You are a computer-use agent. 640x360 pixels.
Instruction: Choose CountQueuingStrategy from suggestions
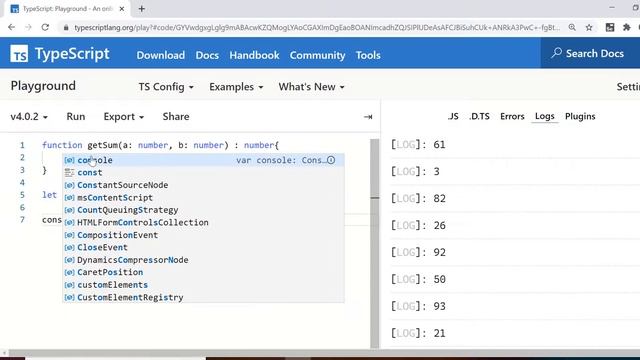(x=203, y=210)
